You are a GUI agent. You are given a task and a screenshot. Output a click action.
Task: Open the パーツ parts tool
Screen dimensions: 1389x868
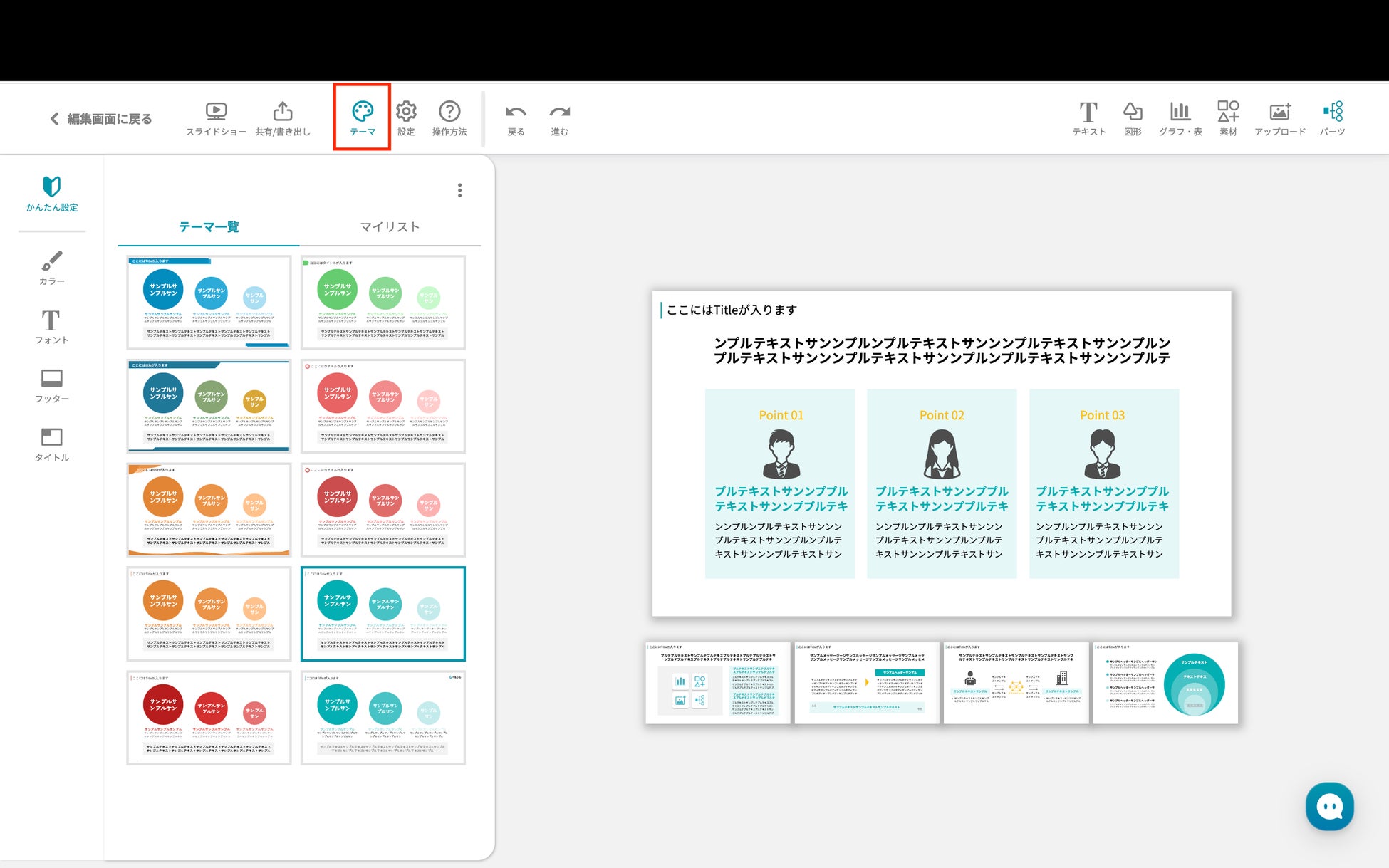(1333, 113)
